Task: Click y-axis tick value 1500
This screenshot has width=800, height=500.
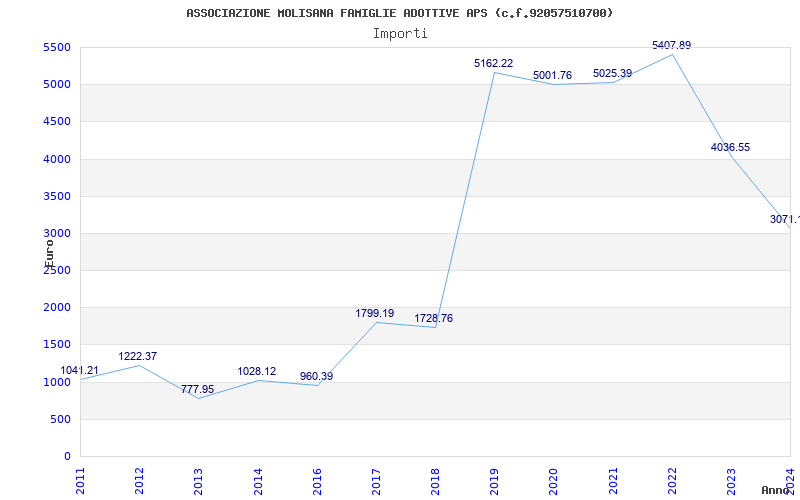Action: (x=57, y=345)
